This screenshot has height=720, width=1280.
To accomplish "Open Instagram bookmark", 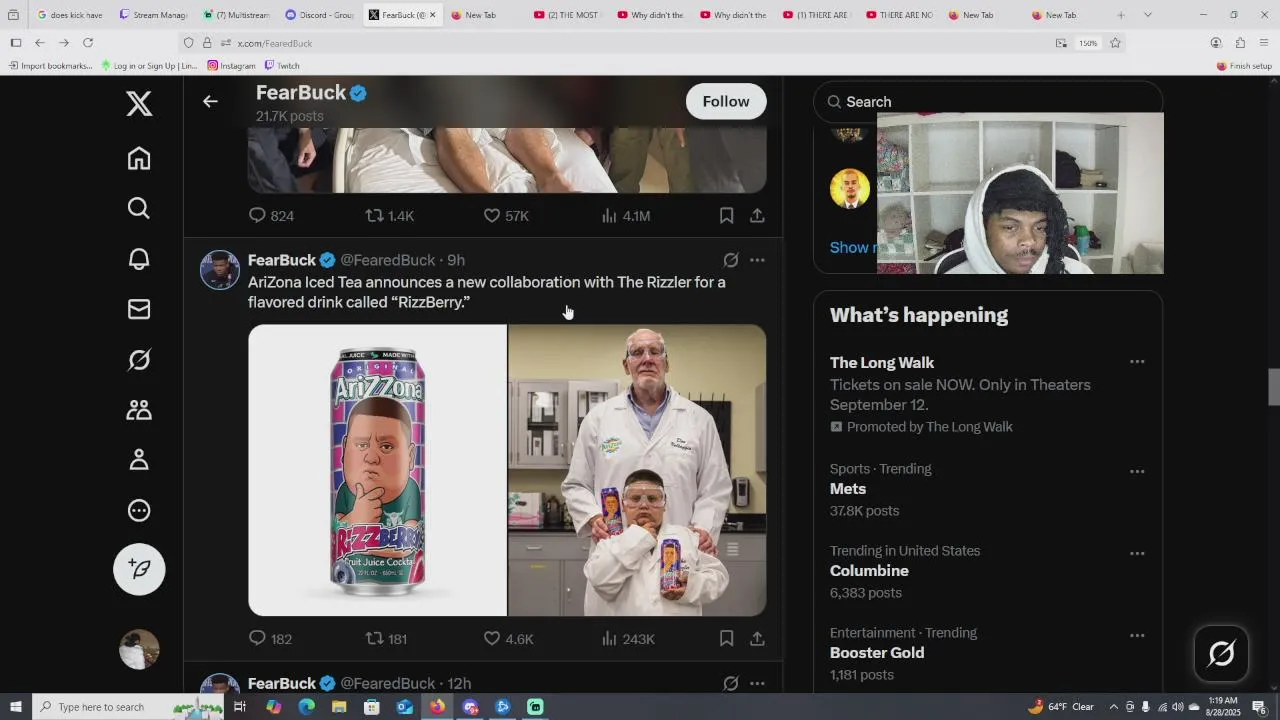I will pyautogui.click(x=232, y=65).
